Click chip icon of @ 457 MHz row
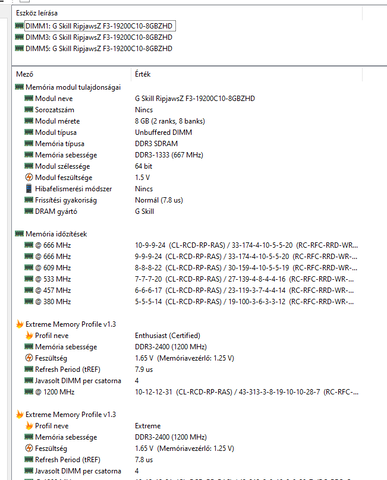 coord(29,290)
